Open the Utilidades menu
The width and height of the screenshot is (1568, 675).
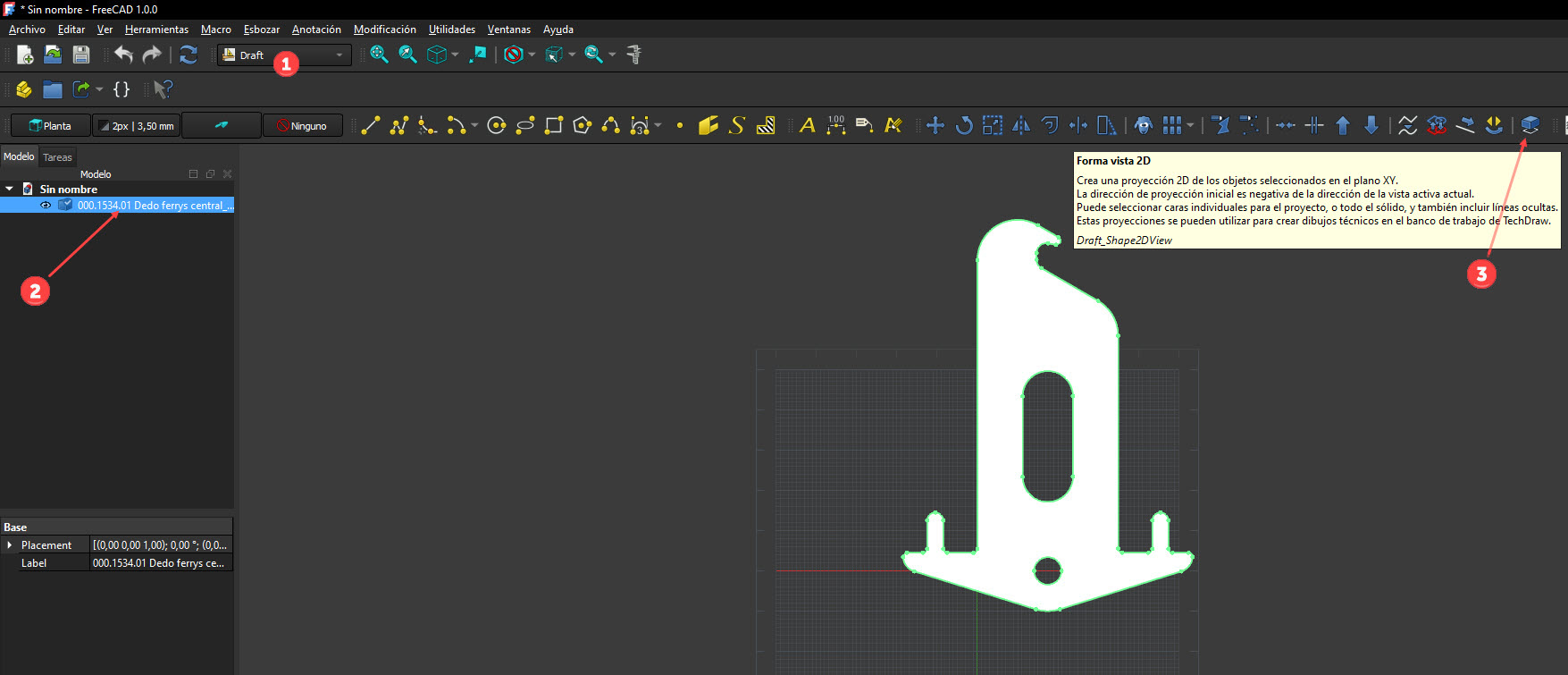[x=452, y=30]
